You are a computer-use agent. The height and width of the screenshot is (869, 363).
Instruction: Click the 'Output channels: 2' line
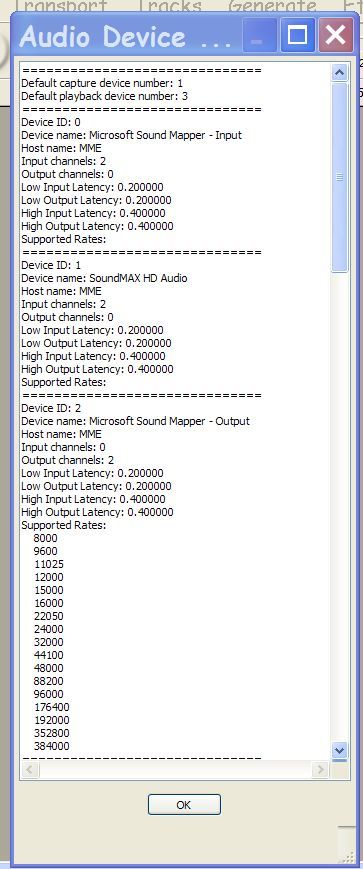pyautogui.click(x=67, y=460)
